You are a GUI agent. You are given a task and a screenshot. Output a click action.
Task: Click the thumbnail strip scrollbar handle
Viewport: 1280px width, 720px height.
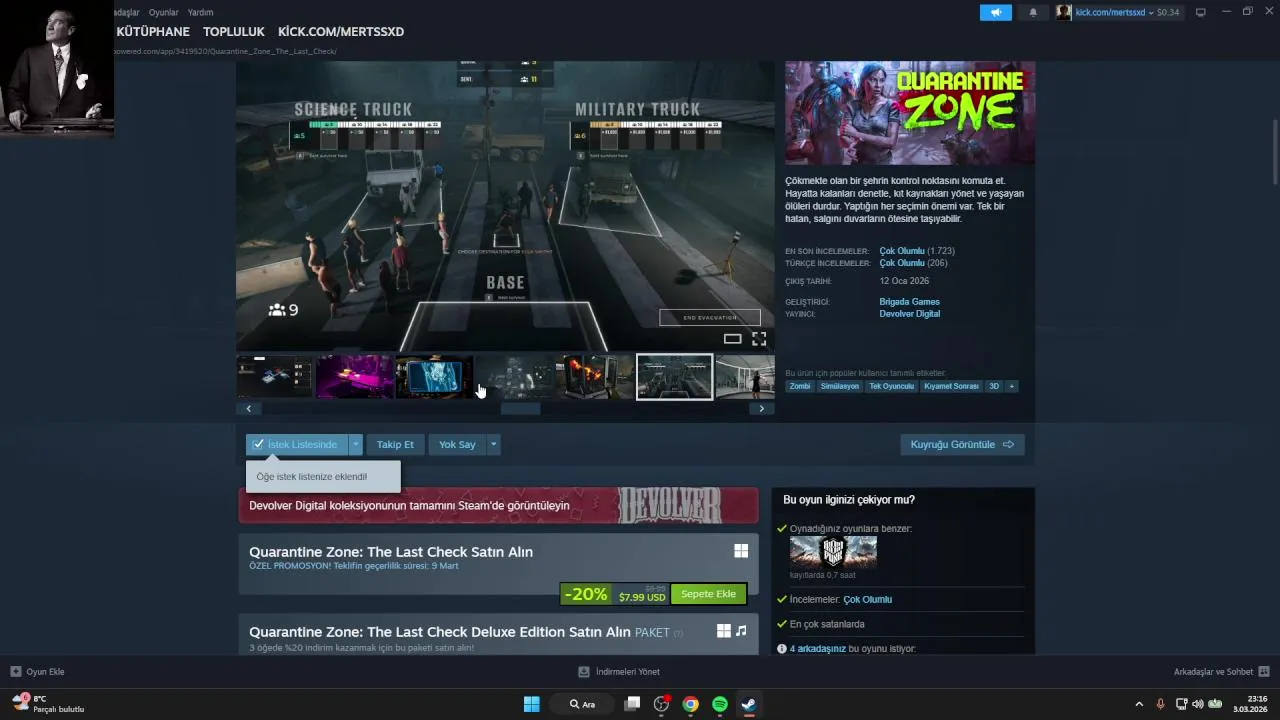[520, 408]
